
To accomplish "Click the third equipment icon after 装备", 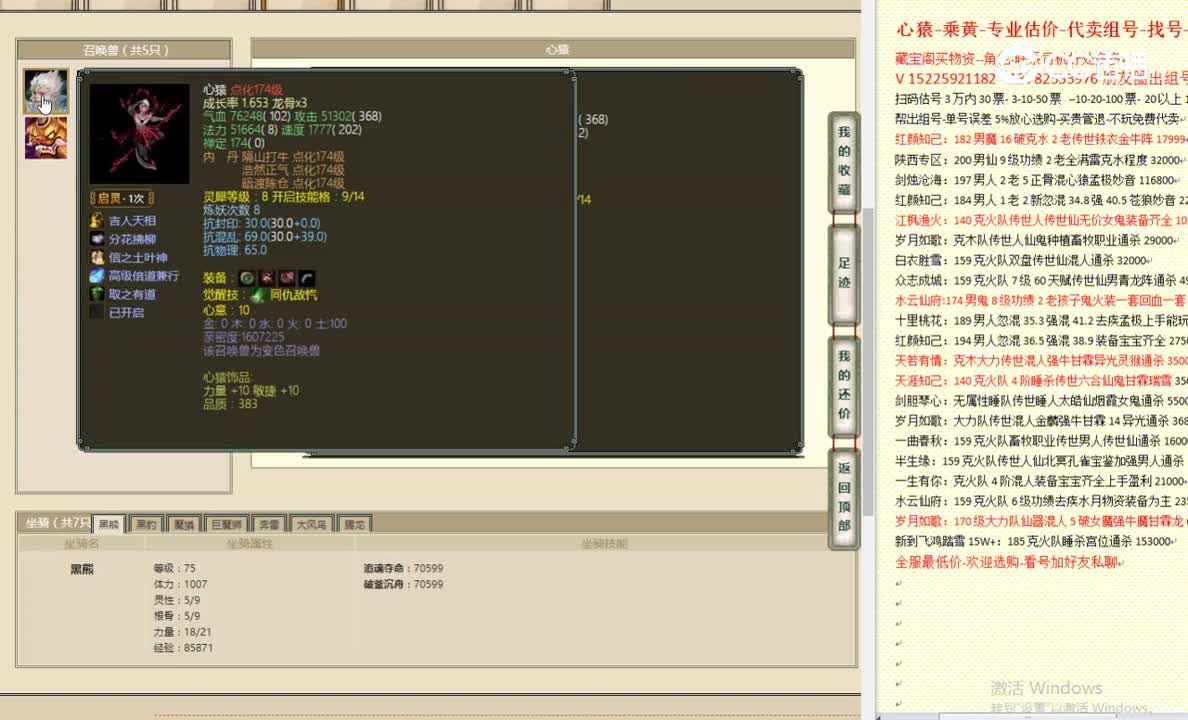I will tap(287, 278).
